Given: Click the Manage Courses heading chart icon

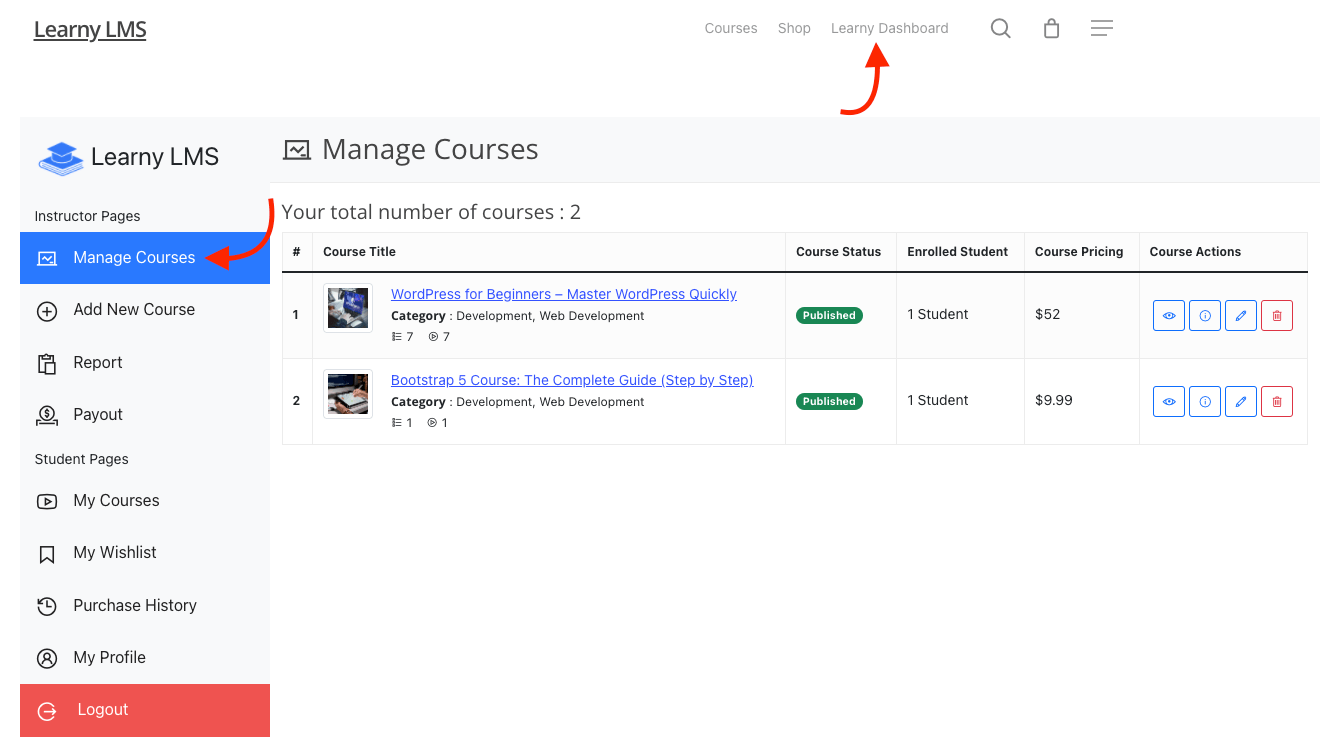Looking at the screenshot, I should tap(297, 150).
